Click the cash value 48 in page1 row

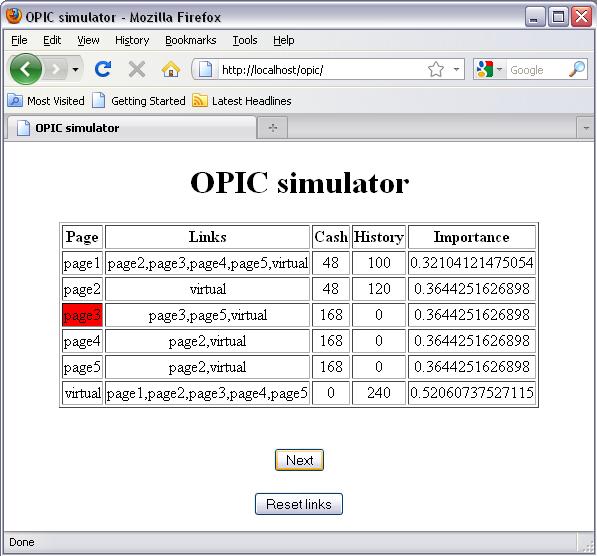tap(331, 263)
